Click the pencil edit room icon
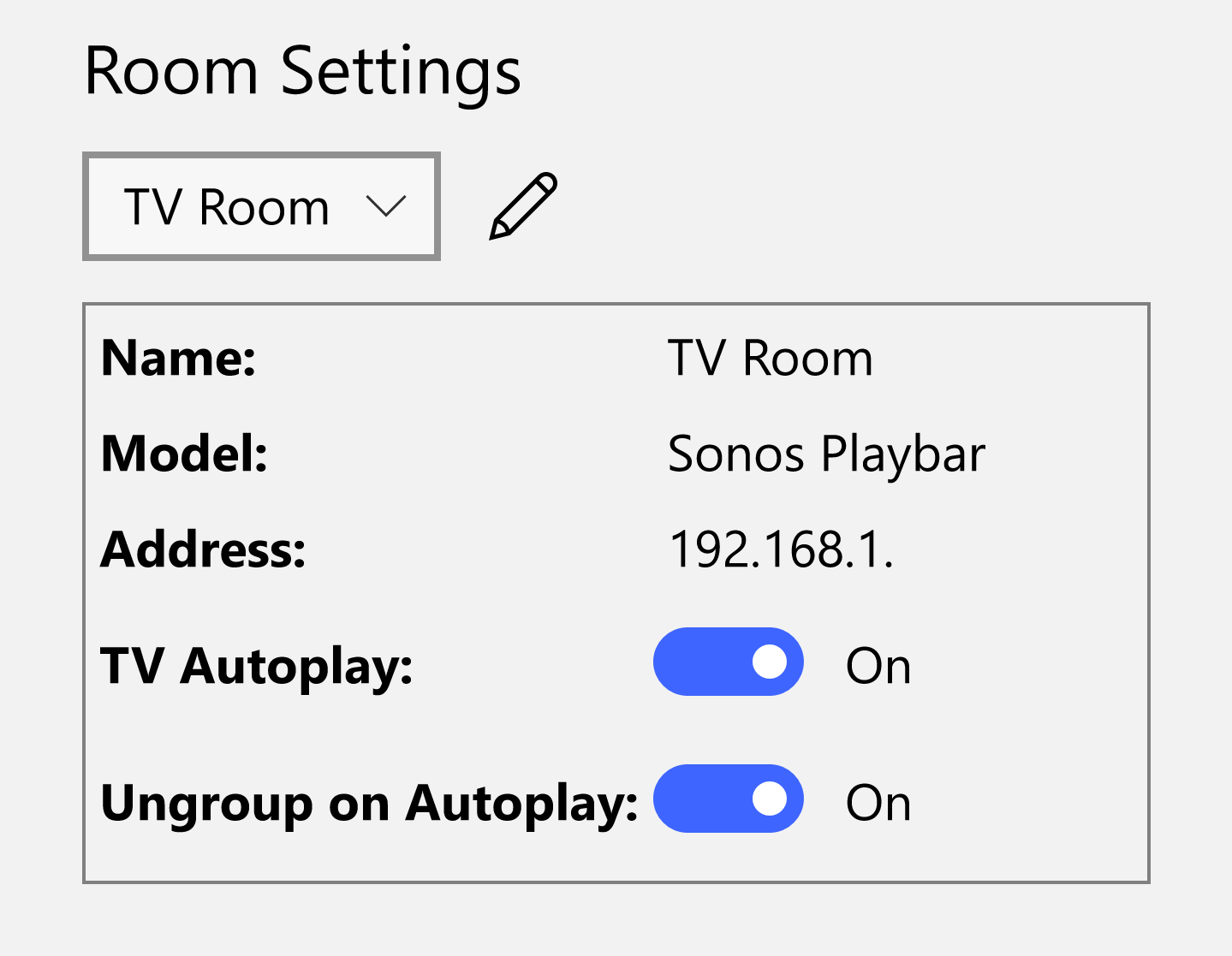Screen dimensions: 1232x956 [x=523, y=206]
